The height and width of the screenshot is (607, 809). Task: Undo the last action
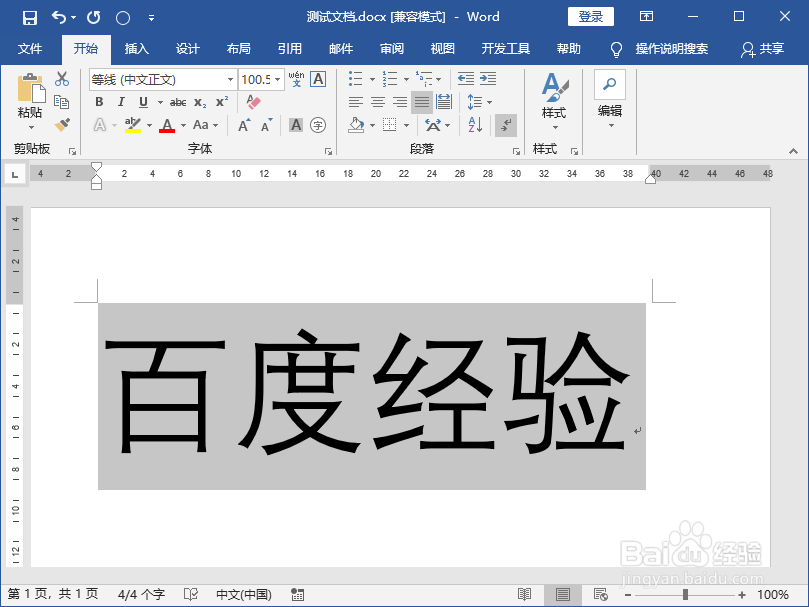click(59, 18)
